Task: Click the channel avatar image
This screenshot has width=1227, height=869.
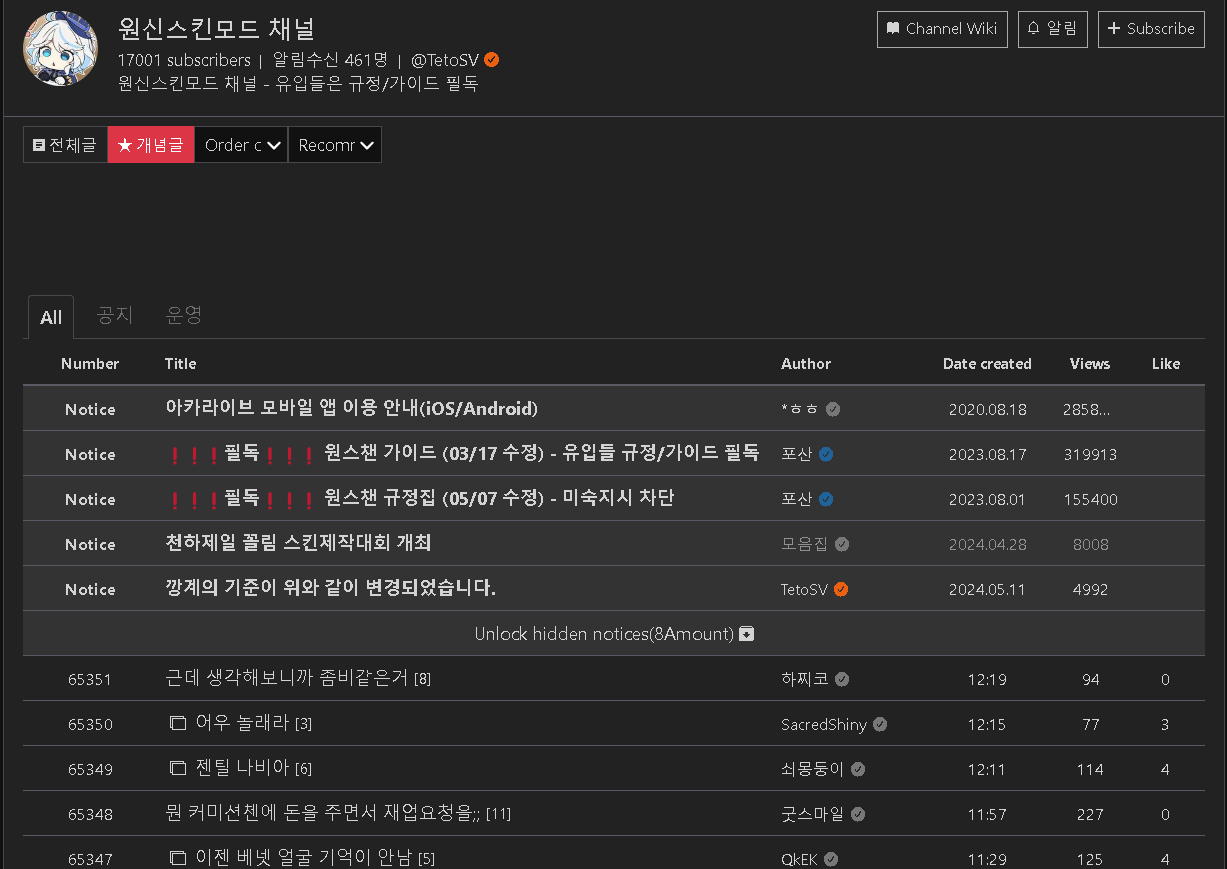Action: click(x=60, y=48)
